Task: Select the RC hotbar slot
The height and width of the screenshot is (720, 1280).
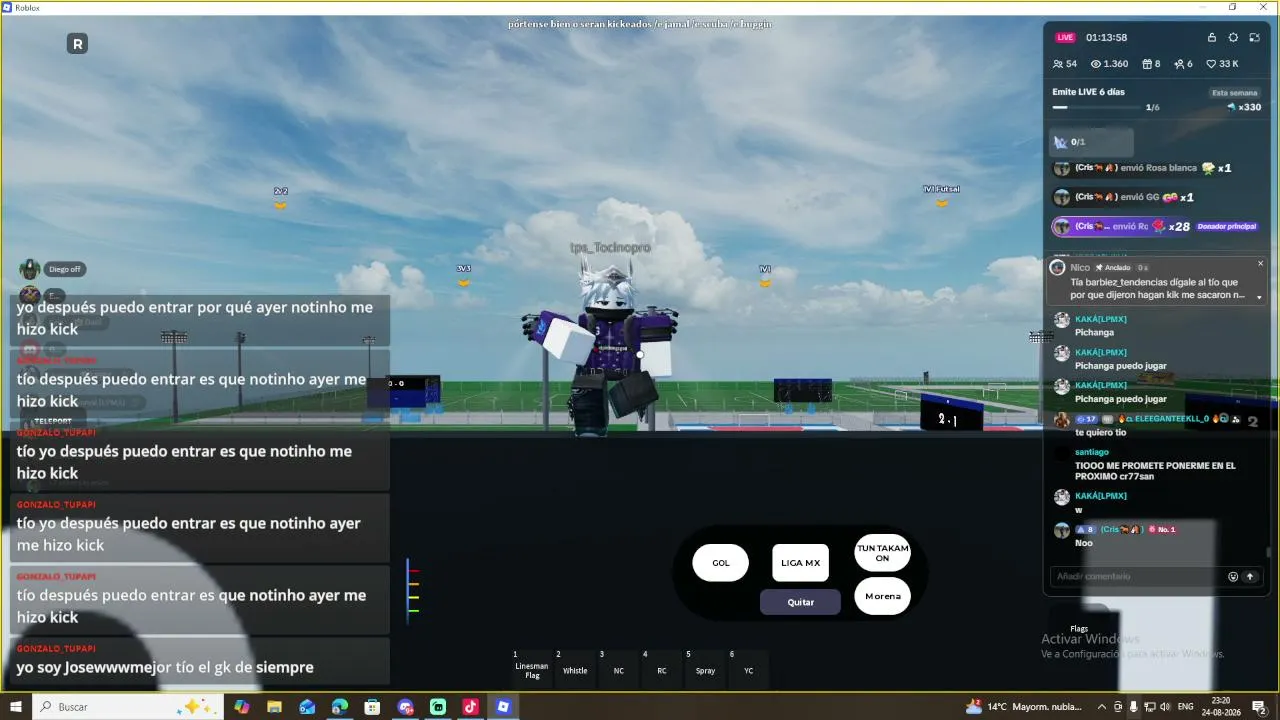Action: pyautogui.click(x=662, y=667)
